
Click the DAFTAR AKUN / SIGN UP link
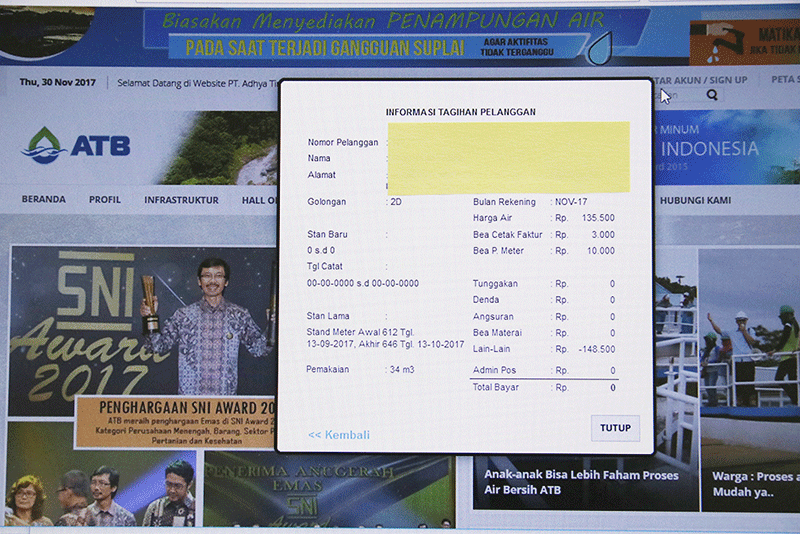pos(700,80)
